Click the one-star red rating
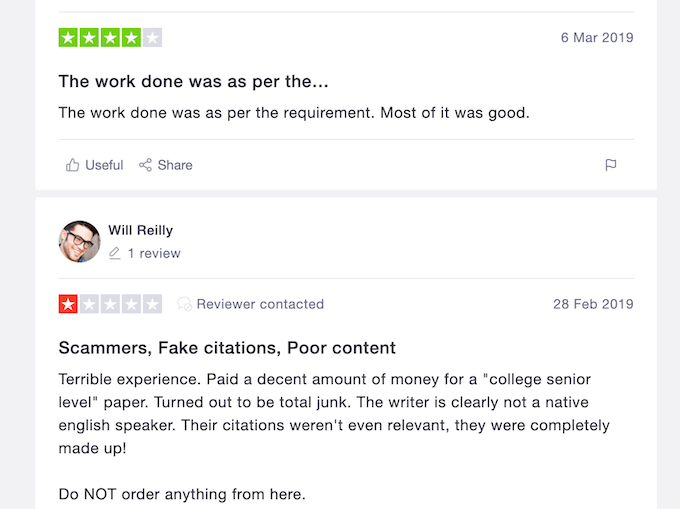 110,304
